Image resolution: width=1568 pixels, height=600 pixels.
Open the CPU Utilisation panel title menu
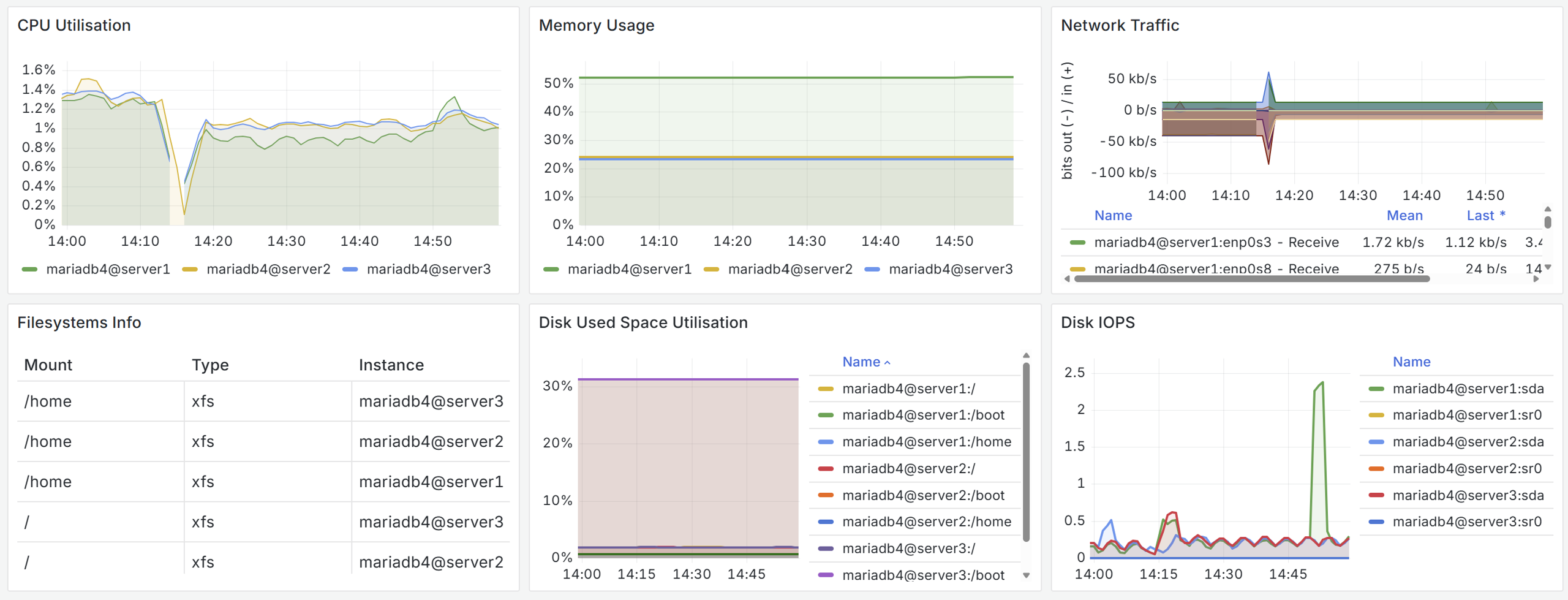(74, 25)
